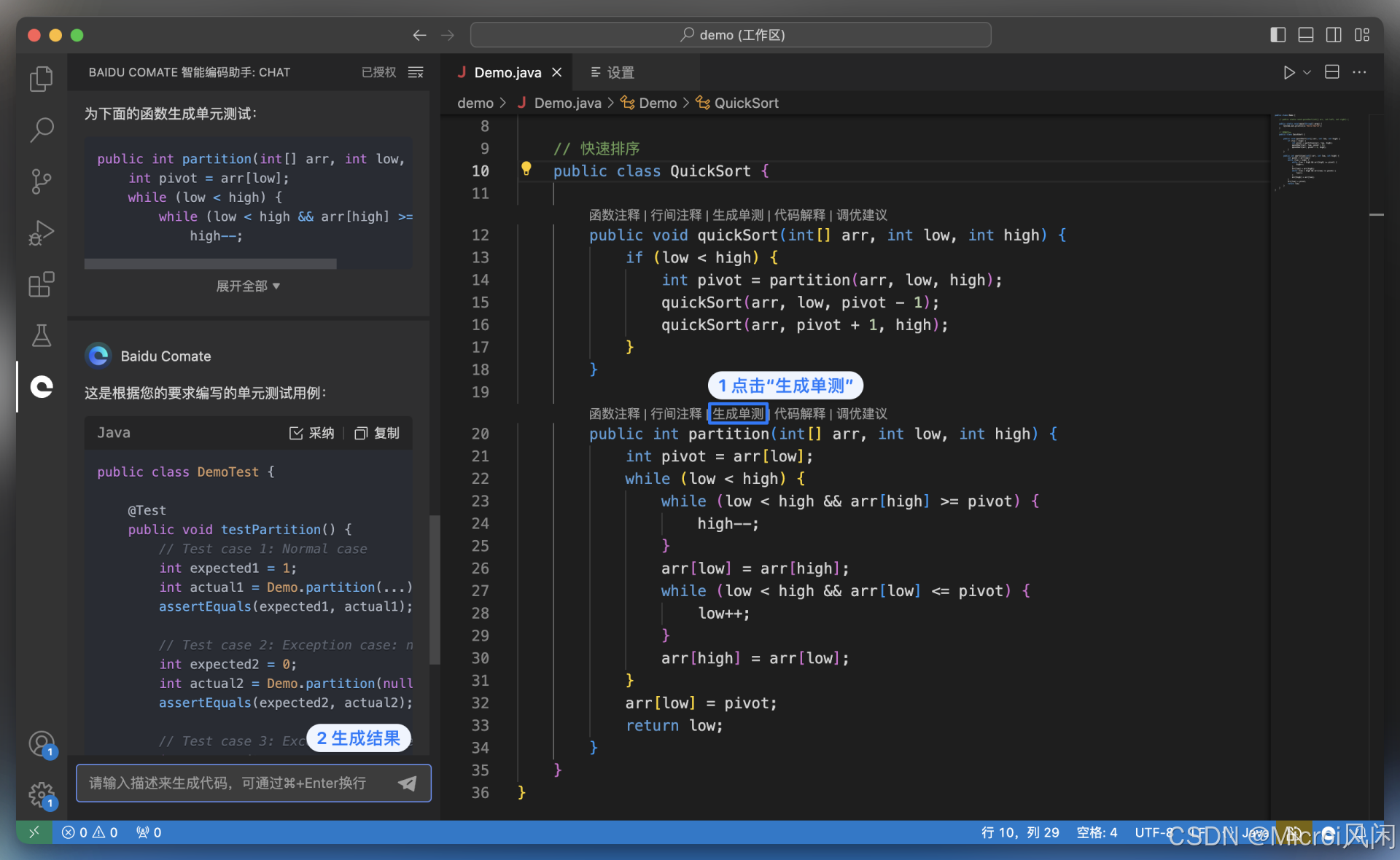Screen dimensions: 1400x860
Task: Open the Baidu Comate sidebar icon
Action: [41, 386]
